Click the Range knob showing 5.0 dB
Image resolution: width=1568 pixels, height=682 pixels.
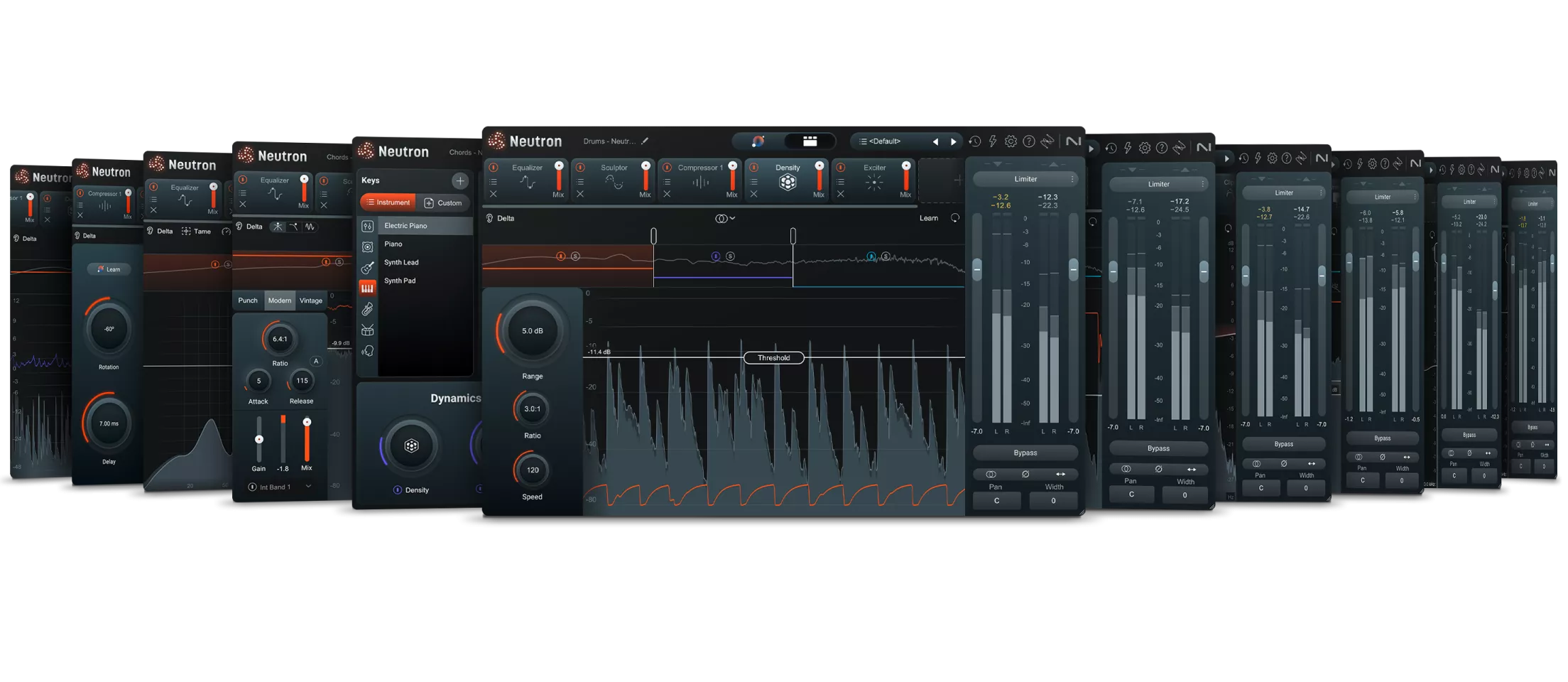(x=532, y=331)
